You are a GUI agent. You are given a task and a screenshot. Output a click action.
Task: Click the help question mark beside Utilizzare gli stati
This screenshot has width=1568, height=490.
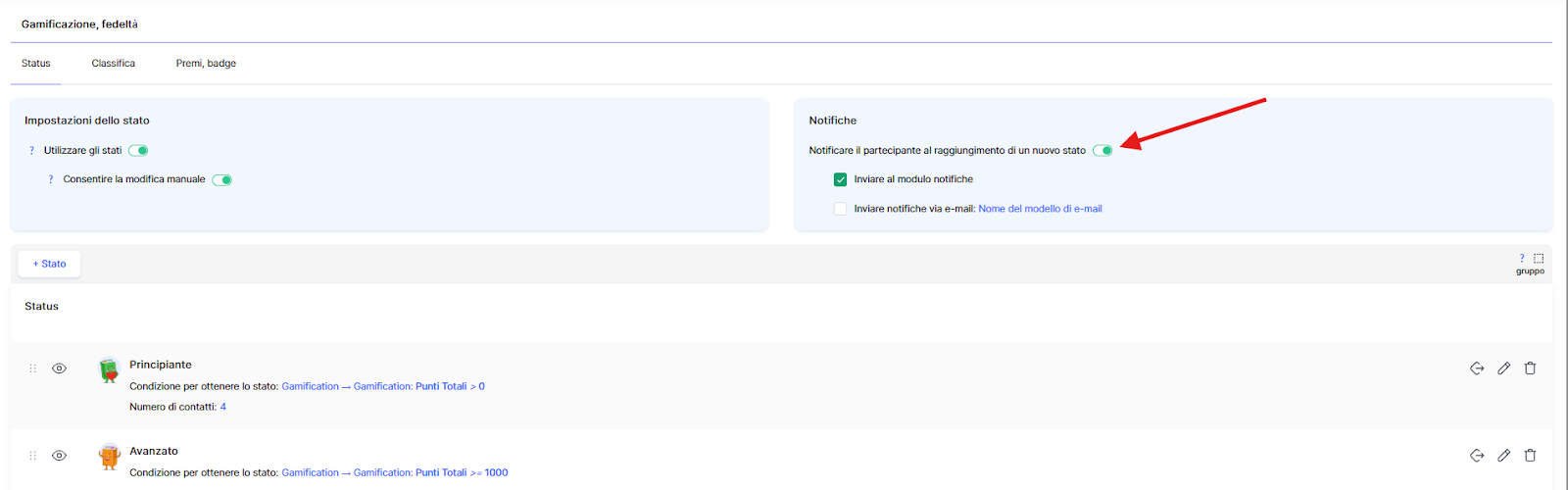(31, 151)
